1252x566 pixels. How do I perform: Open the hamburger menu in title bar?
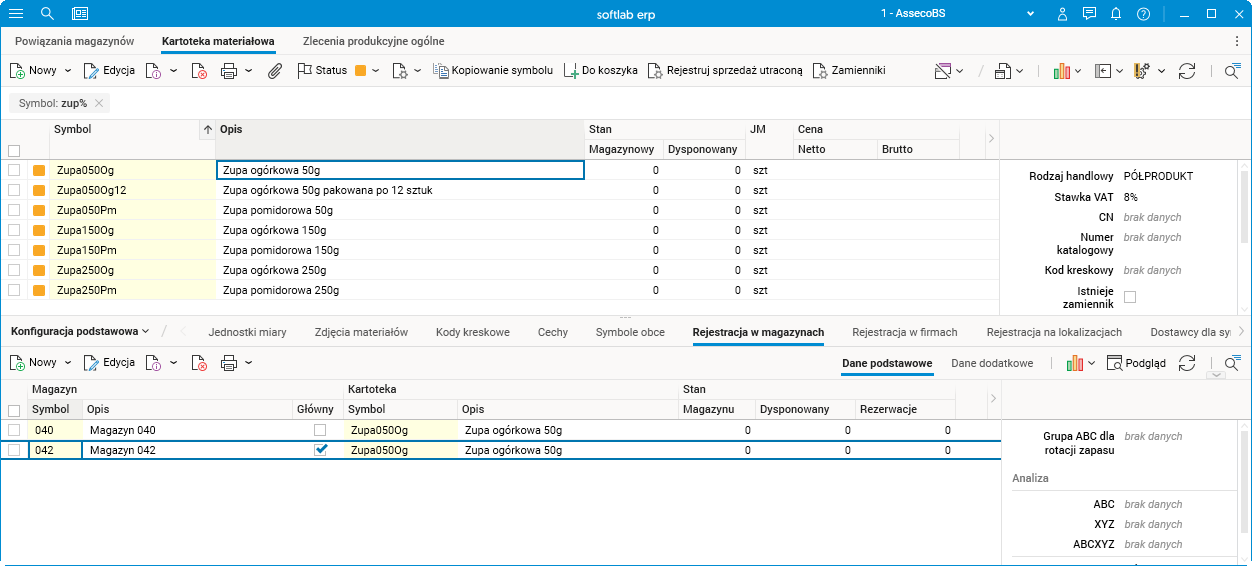[16, 14]
